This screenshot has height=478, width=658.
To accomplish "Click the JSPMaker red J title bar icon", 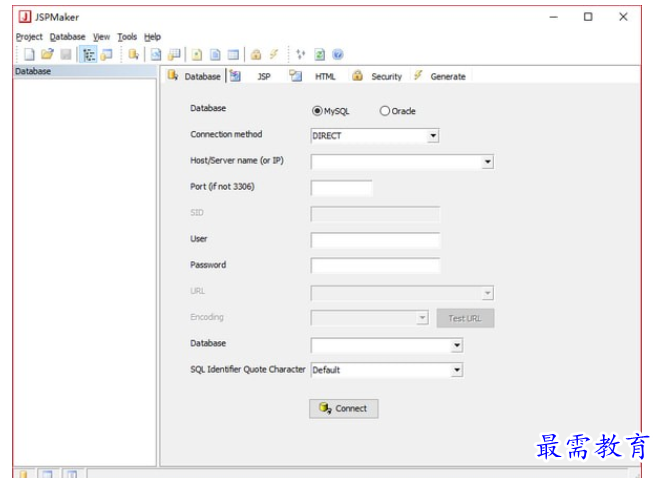I will [x=25, y=17].
